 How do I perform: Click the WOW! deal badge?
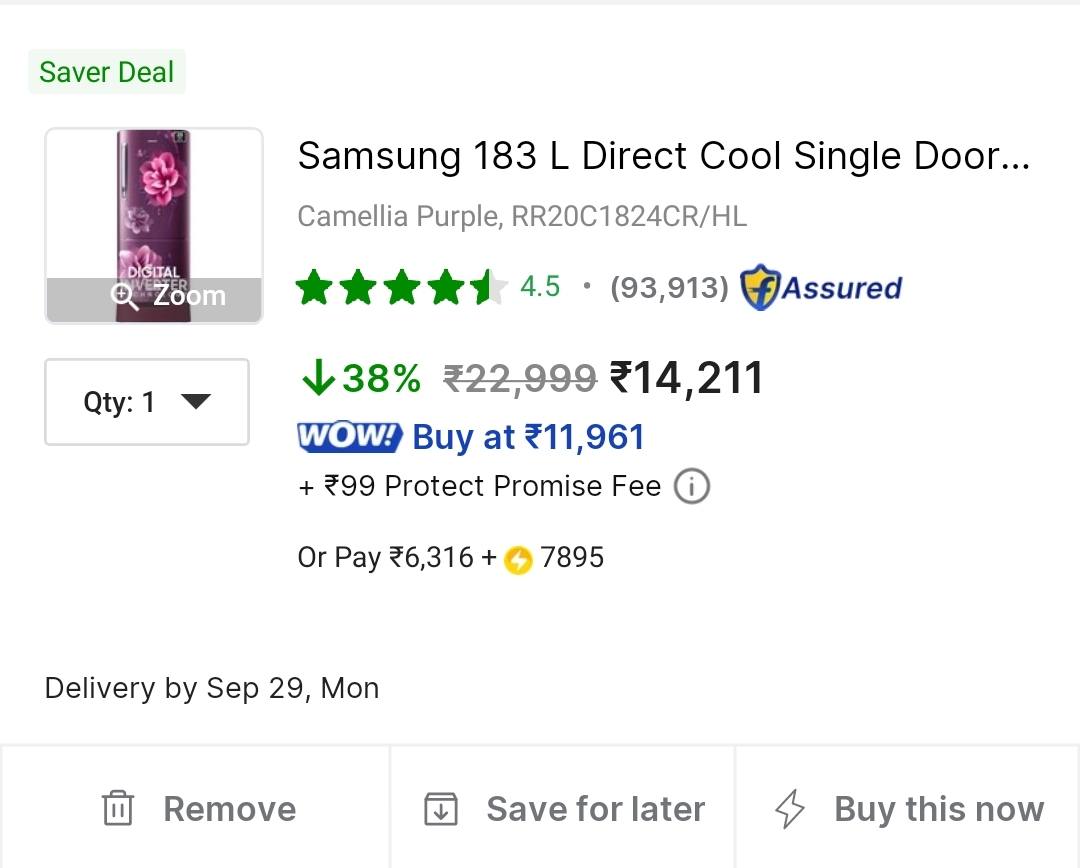click(x=349, y=437)
